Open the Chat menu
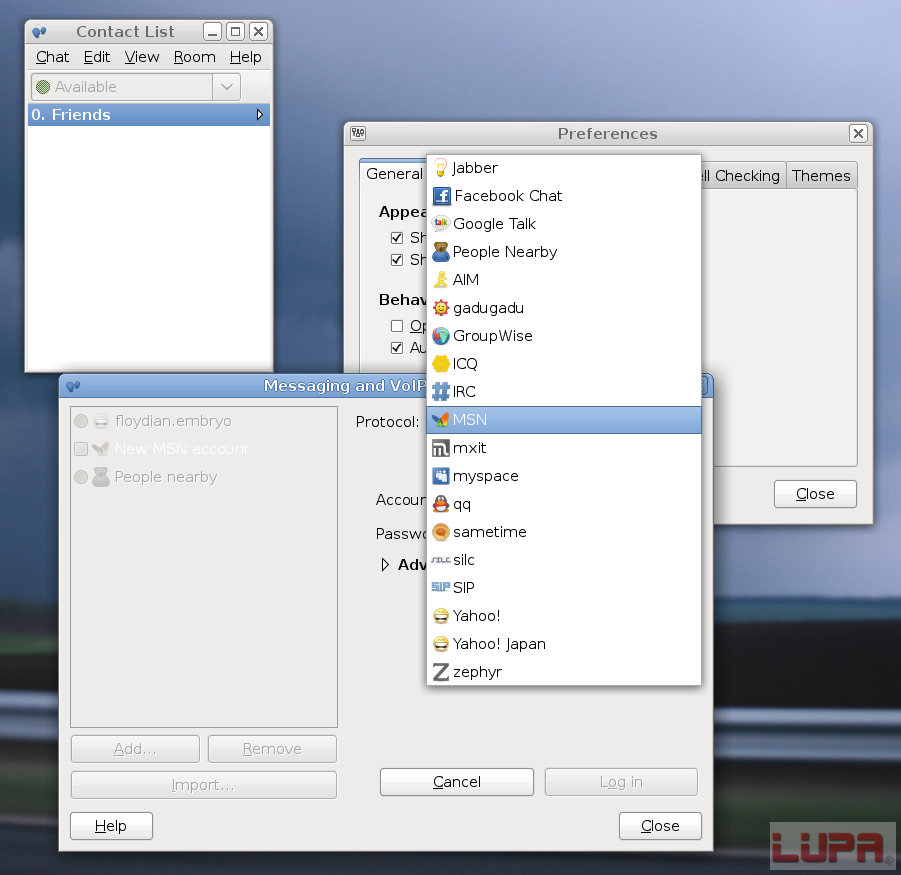The width and height of the screenshot is (901, 875). pyautogui.click(x=52, y=57)
